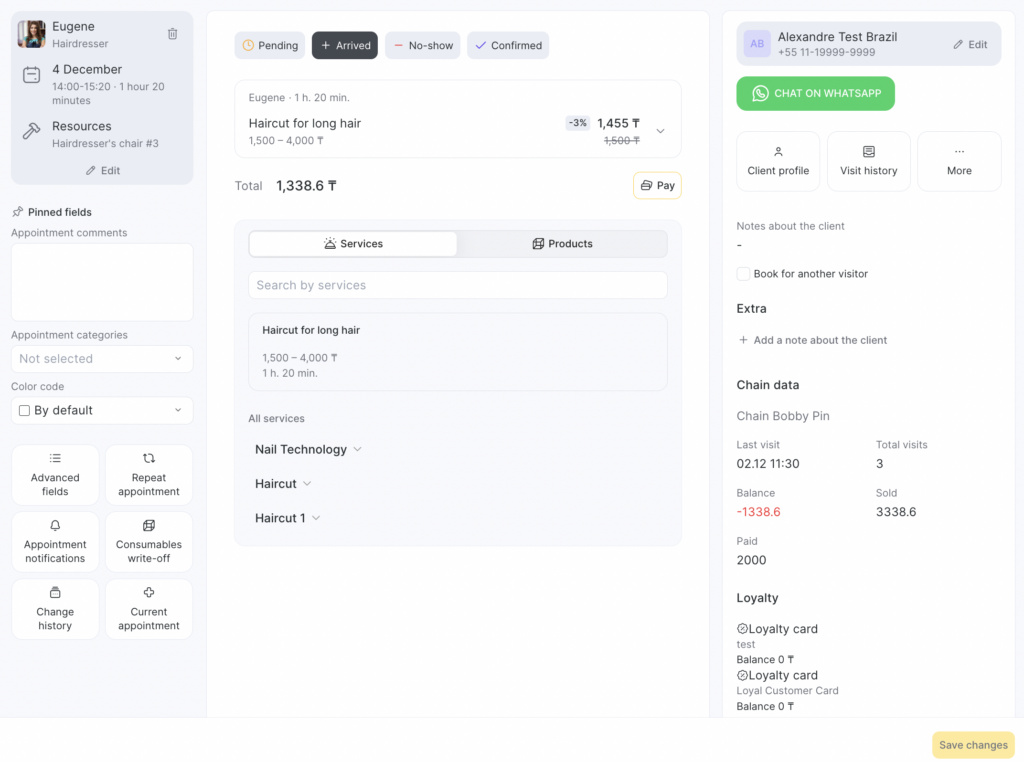Check Book for another visitor

click(744, 274)
